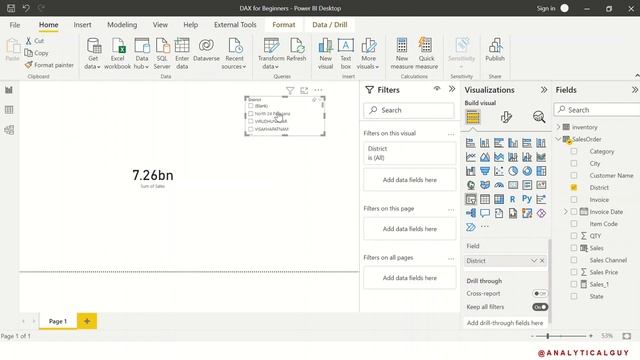This screenshot has width=640, height=360.
Task: Tick the (Blank) option in slicer
Action: 251,106
